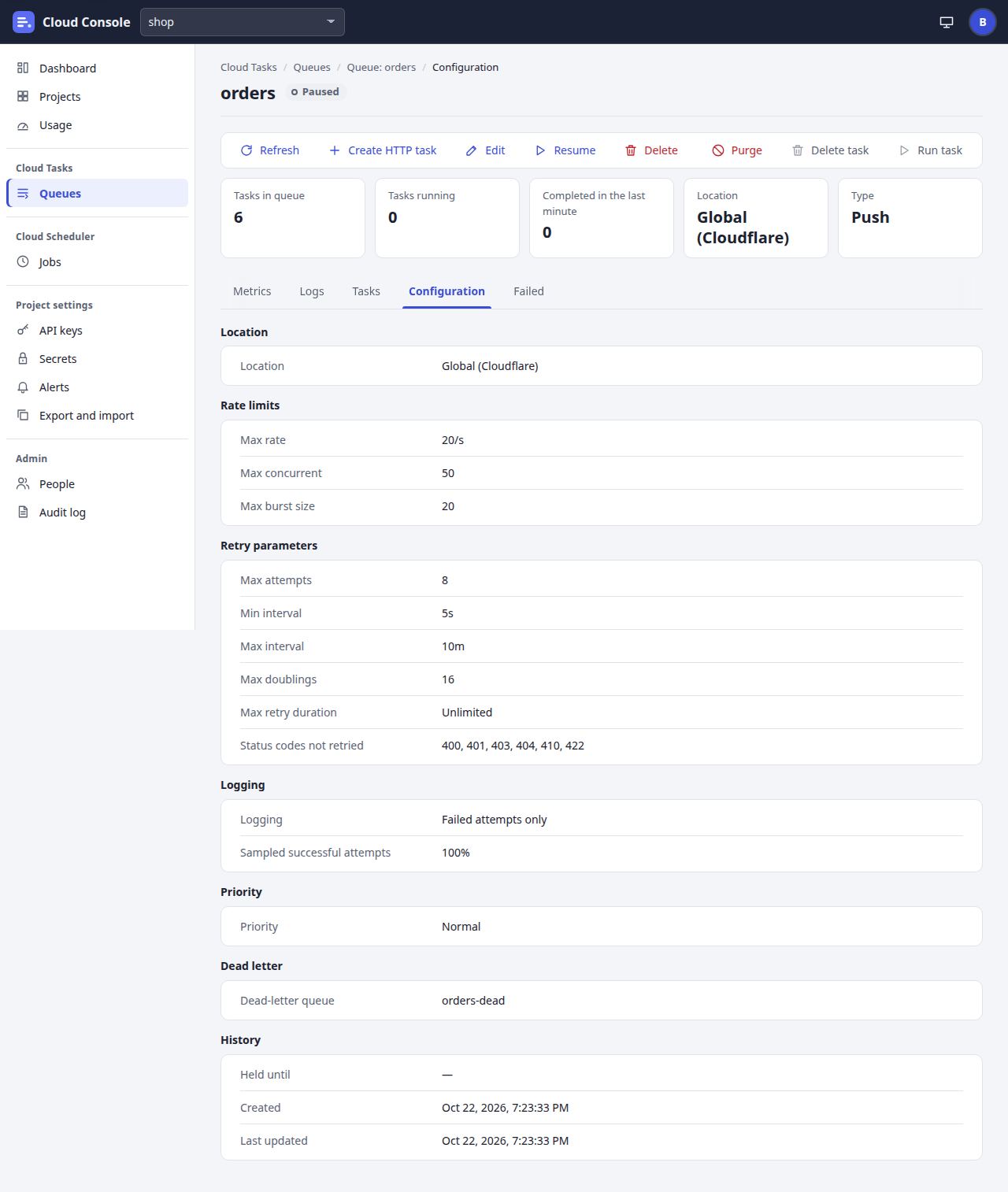Viewport: 1008px width, 1192px height.
Task: Open Audit log in the sidebar
Action: click(x=97, y=513)
